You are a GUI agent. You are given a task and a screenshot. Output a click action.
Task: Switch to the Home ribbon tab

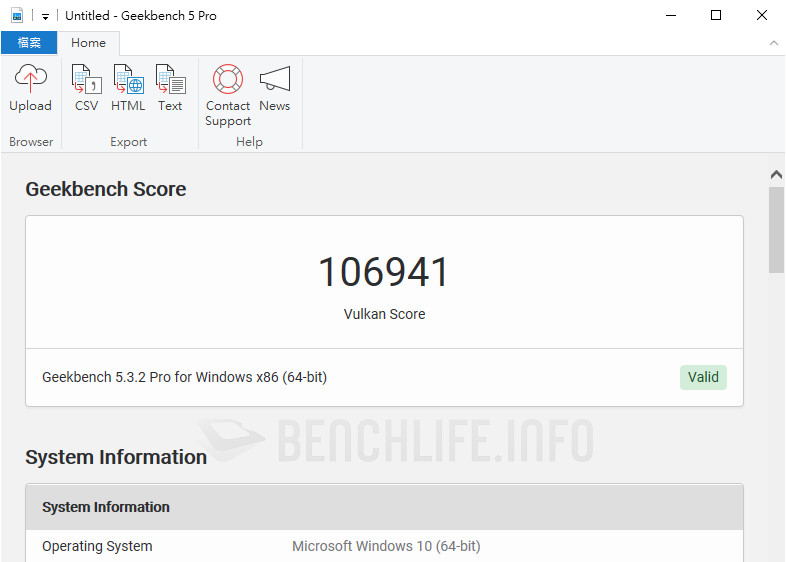(88, 43)
